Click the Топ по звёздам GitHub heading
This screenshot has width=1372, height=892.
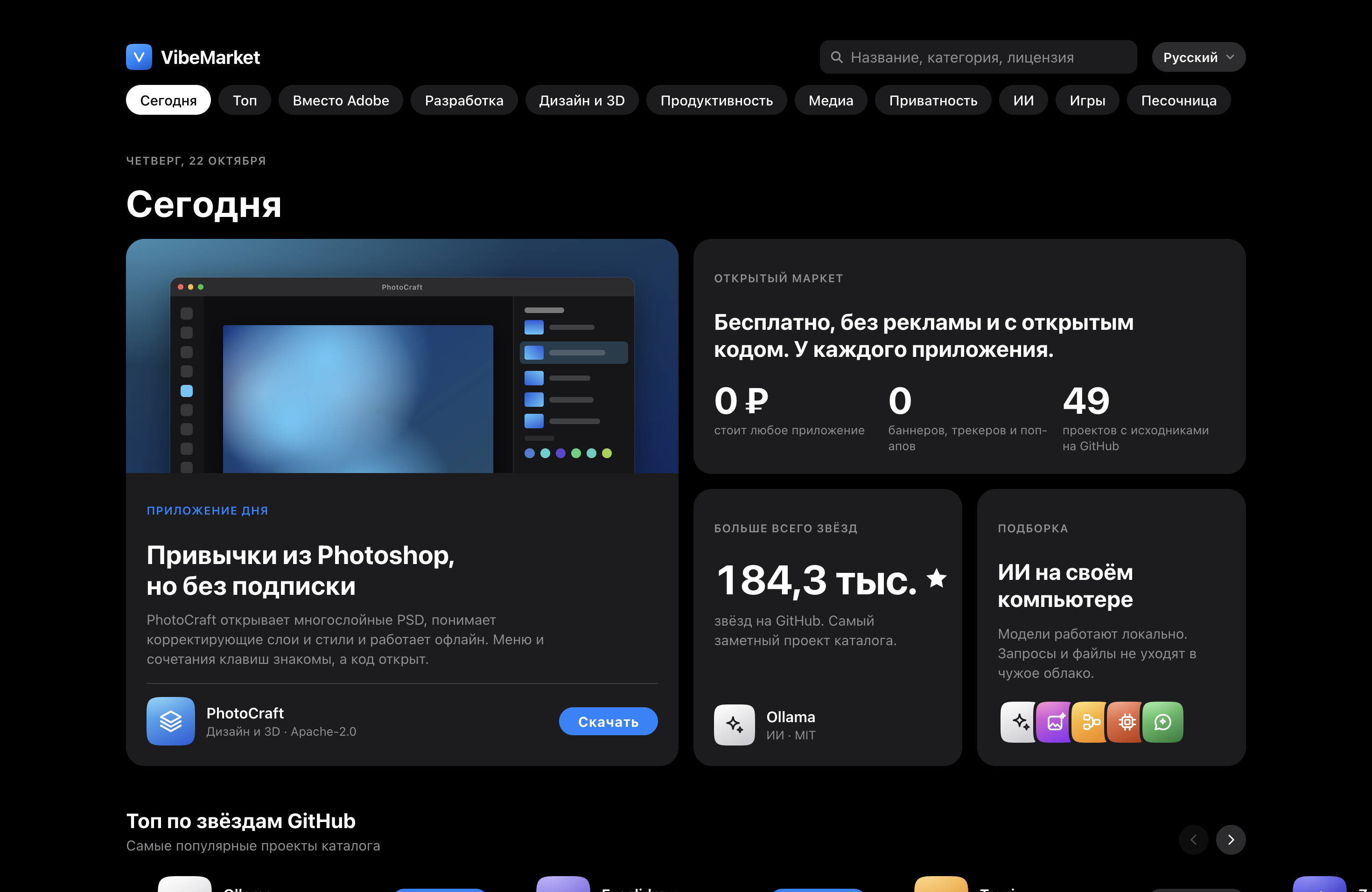241,821
